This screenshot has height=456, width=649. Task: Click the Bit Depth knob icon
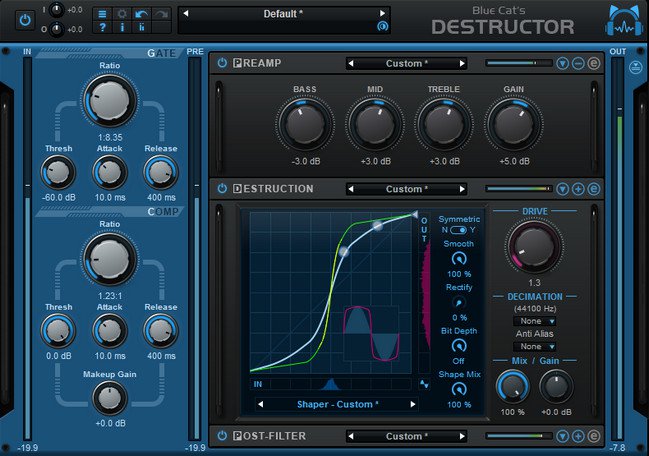point(459,346)
